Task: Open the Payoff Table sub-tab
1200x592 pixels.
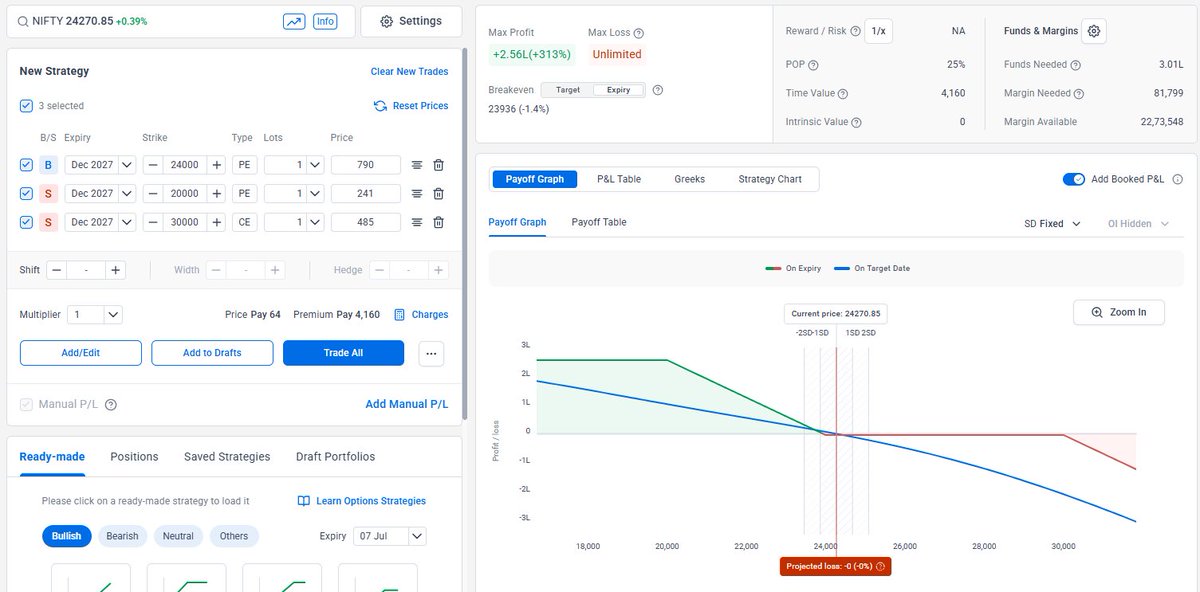Action: click(x=599, y=222)
